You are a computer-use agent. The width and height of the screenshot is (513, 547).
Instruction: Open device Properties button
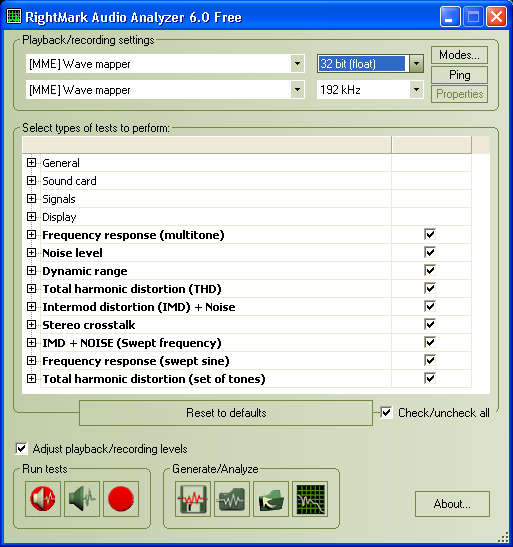tap(459, 94)
